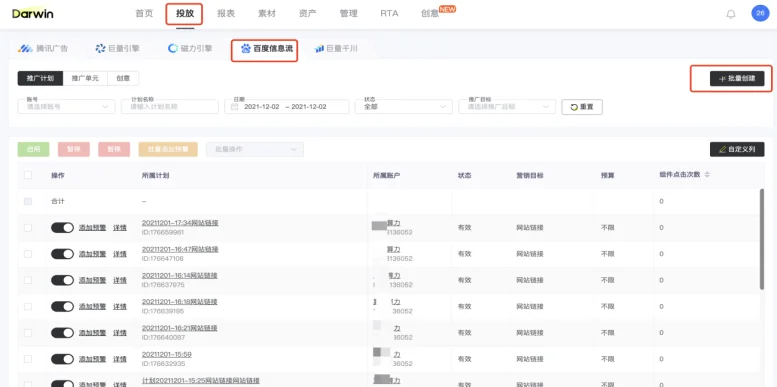Tick checkbox for plan 20211201-16:18网站链接

[28, 306]
